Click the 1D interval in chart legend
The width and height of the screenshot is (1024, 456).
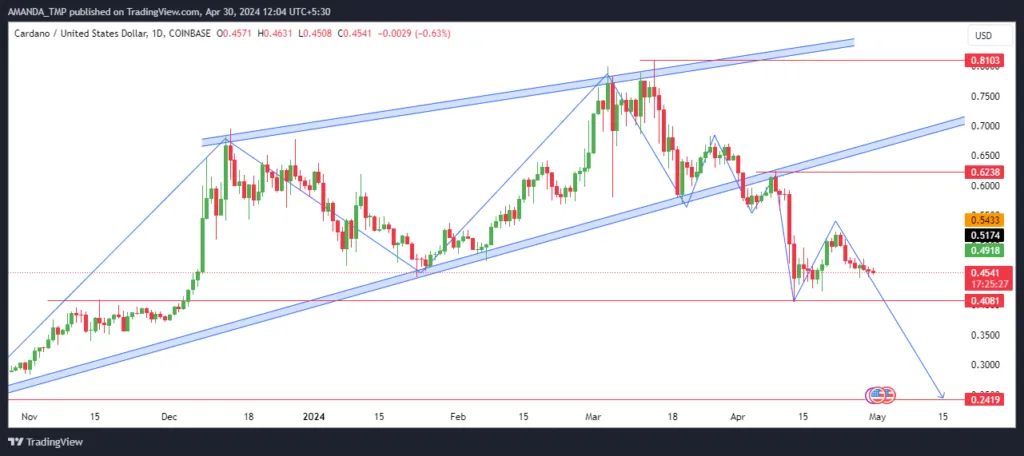[x=157, y=34]
